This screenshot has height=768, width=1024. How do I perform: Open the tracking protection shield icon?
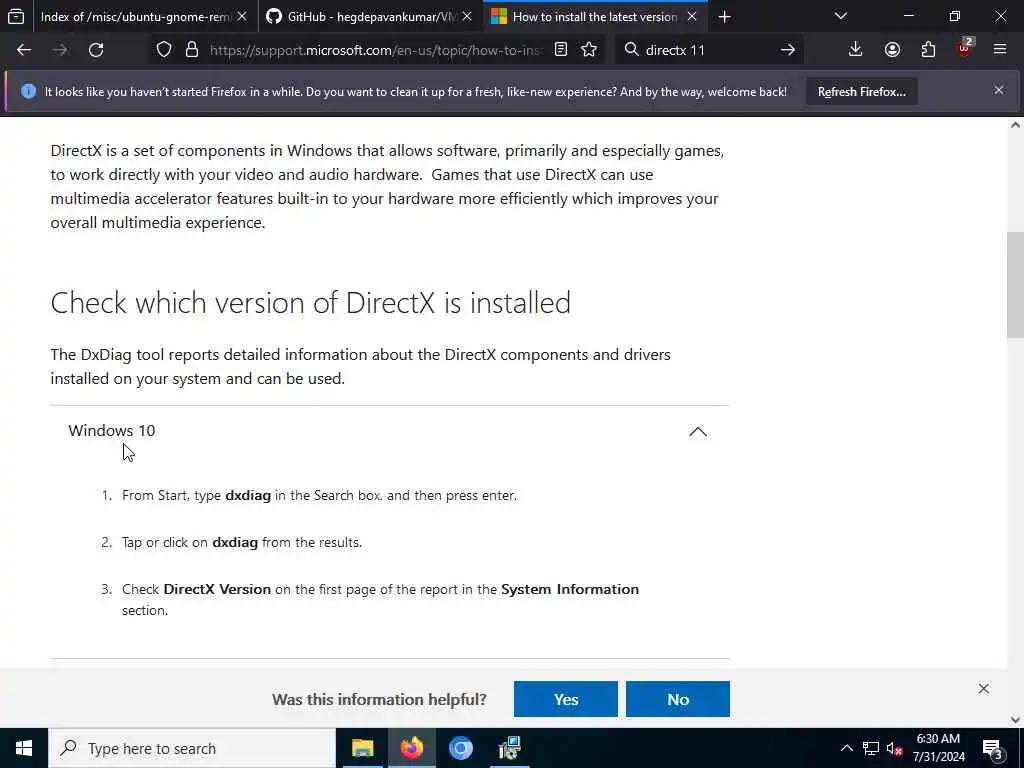click(164, 50)
